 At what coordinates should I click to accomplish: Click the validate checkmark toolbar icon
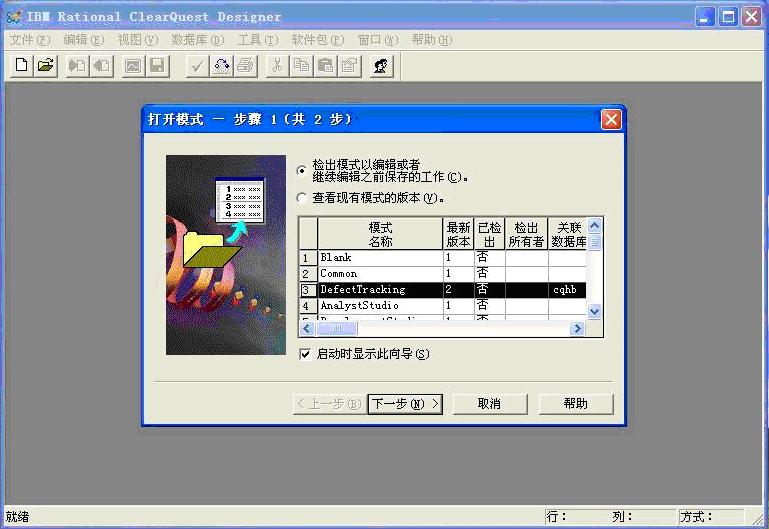(197, 66)
